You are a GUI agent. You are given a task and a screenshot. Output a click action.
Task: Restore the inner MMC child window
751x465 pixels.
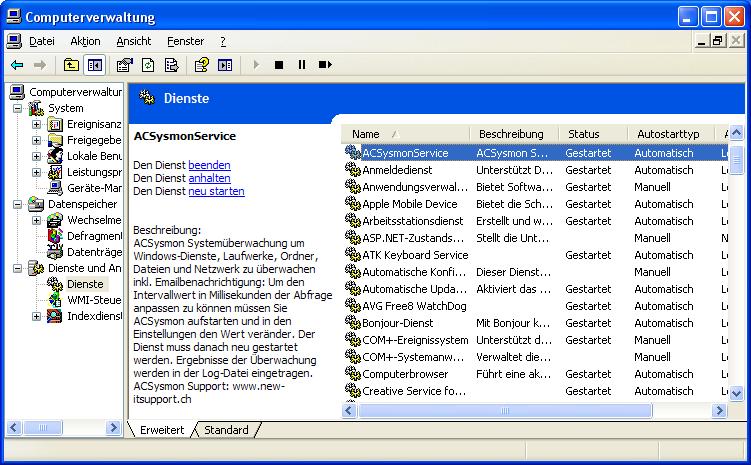tap(717, 41)
